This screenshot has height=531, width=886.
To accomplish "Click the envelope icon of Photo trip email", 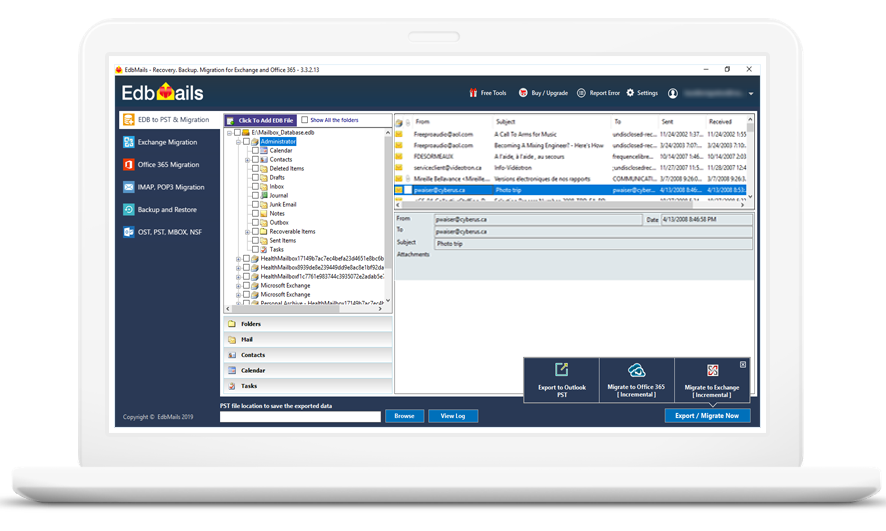I will [399, 190].
